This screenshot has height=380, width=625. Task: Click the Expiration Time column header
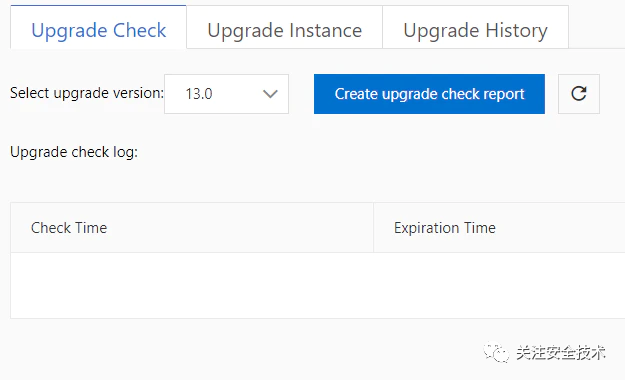(445, 228)
